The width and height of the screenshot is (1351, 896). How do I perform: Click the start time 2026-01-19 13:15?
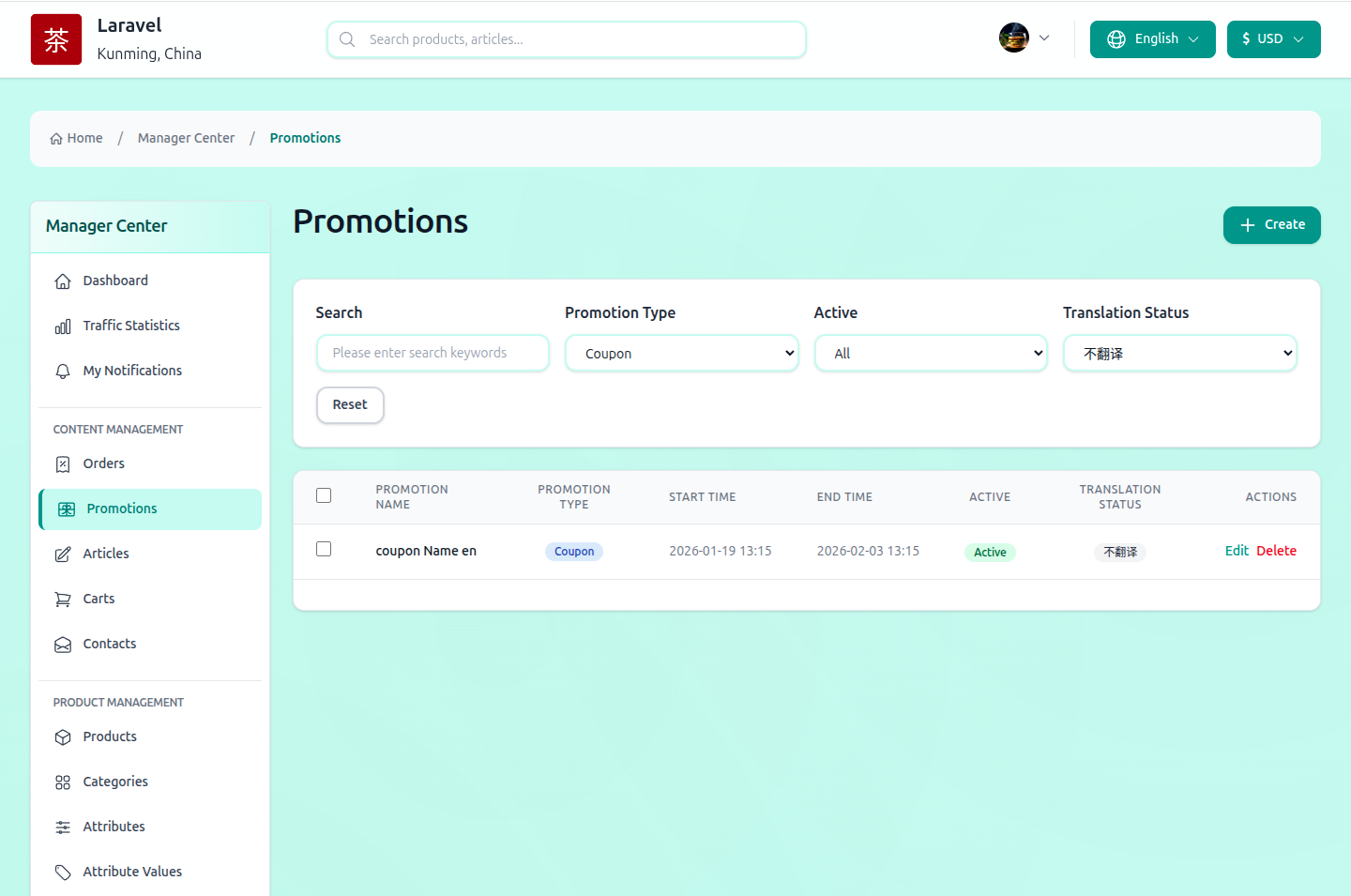point(721,551)
